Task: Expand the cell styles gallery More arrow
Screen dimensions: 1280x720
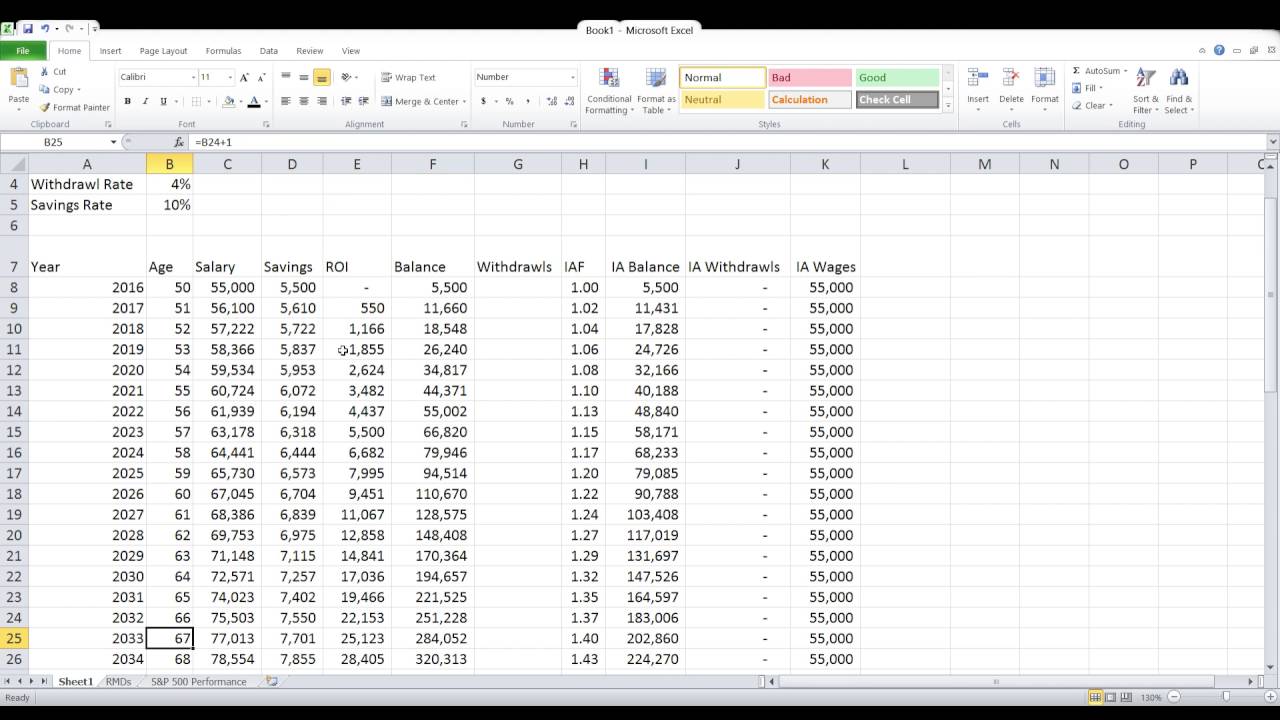Action: pyautogui.click(x=948, y=104)
